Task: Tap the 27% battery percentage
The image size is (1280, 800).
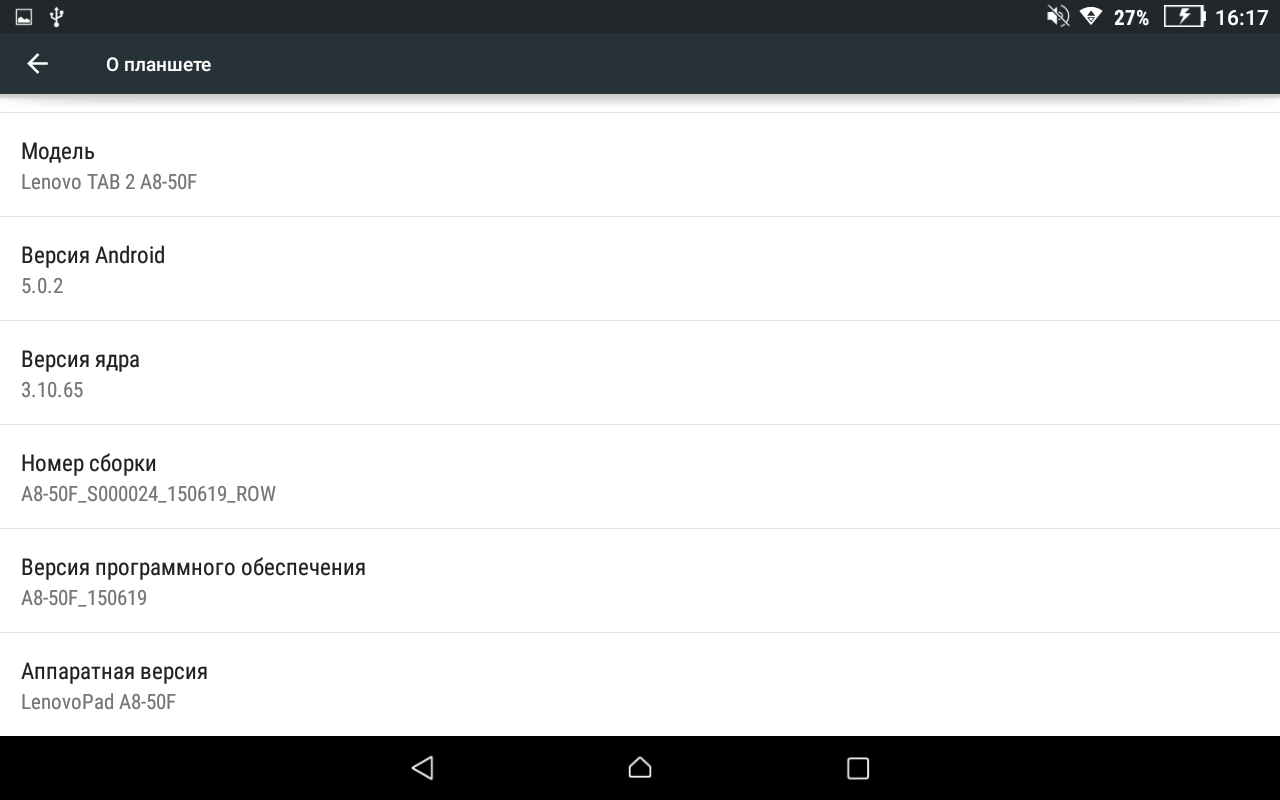Action: pyautogui.click(x=1132, y=17)
